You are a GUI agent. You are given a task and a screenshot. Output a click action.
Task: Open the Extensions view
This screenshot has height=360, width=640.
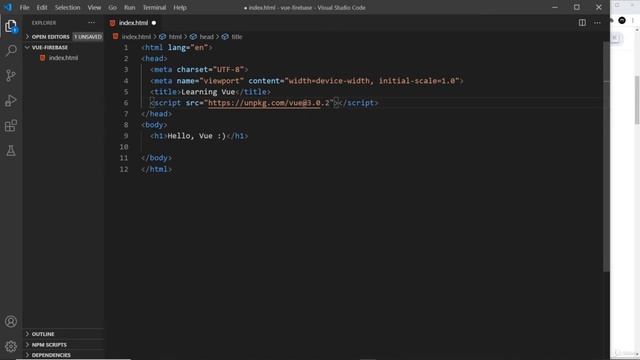[x=11, y=126]
